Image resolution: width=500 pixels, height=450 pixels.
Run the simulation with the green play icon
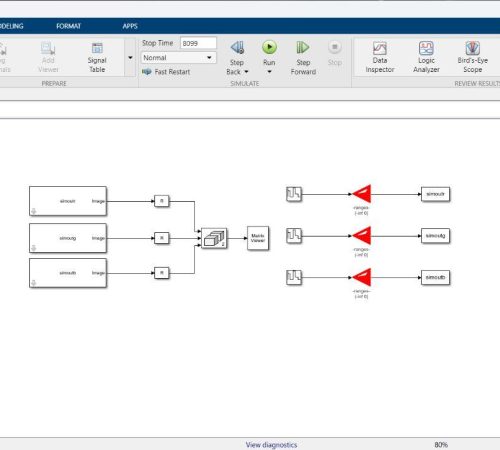tap(269, 47)
